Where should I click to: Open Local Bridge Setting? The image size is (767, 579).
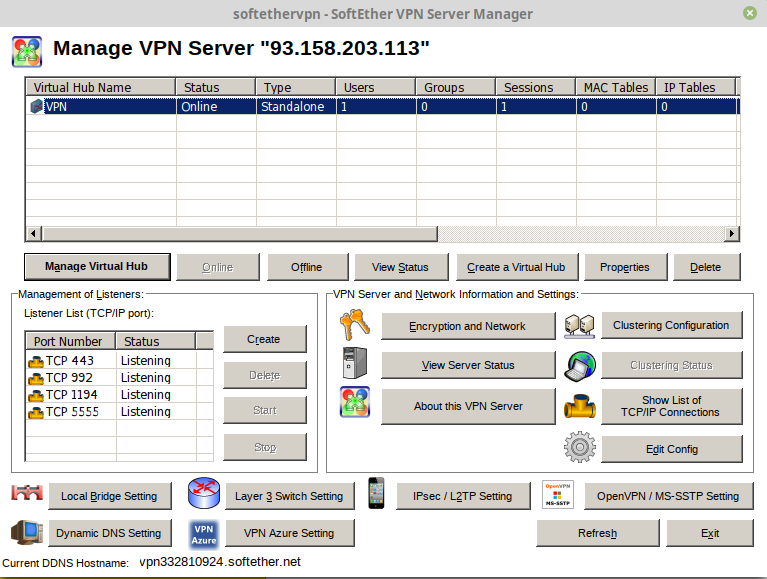pos(110,496)
